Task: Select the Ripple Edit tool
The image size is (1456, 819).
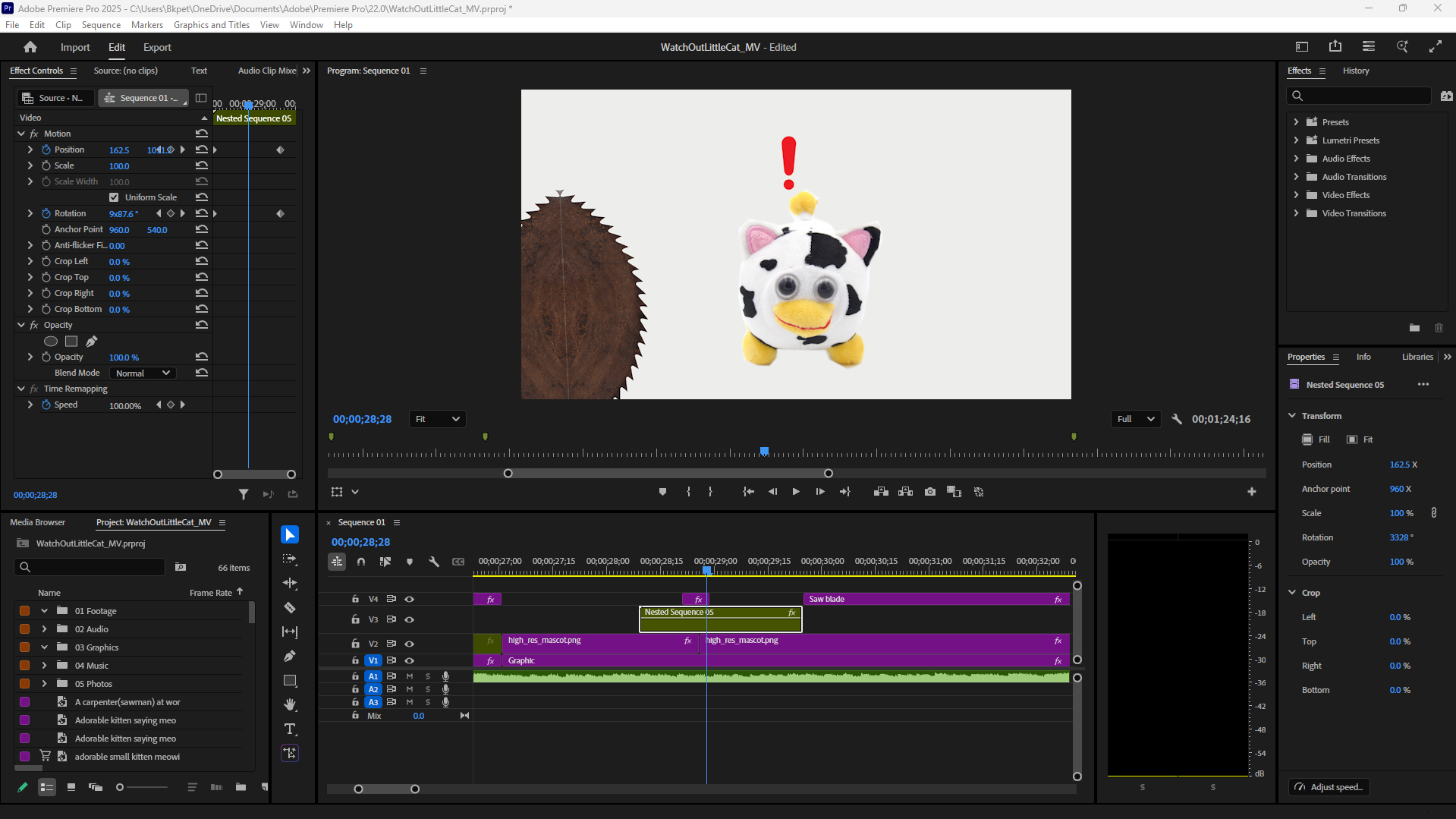Action: coord(290,584)
